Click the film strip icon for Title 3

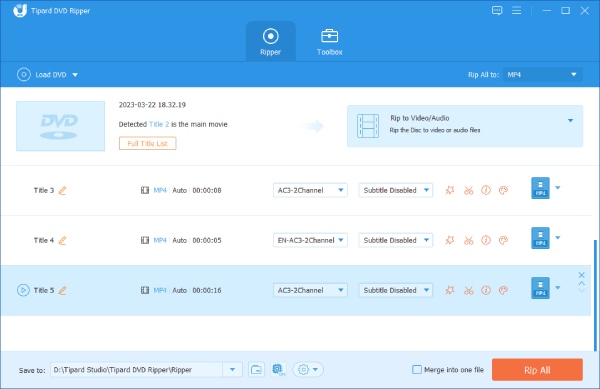(145, 190)
